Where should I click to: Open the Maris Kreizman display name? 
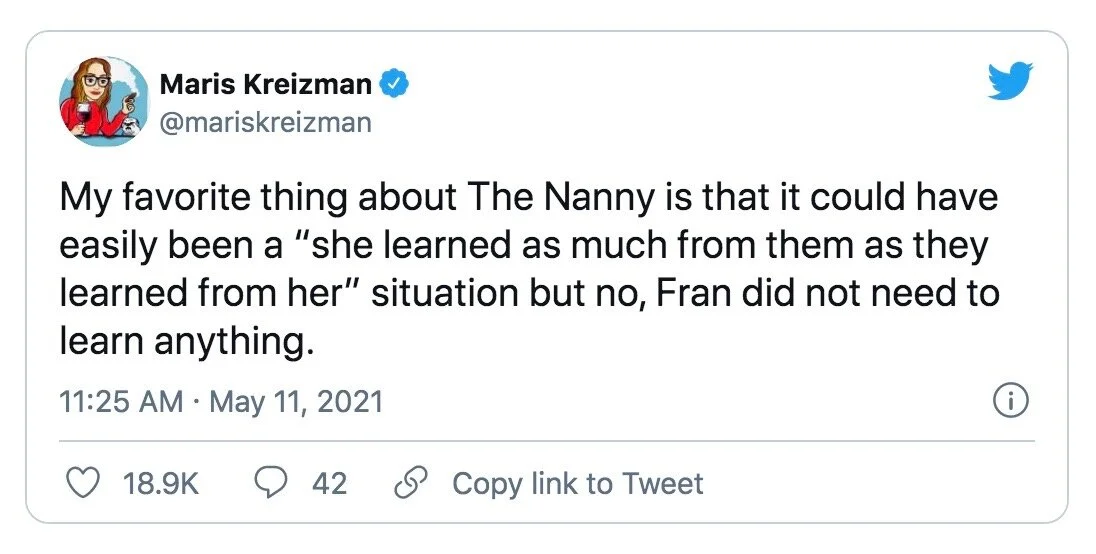(x=265, y=85)
